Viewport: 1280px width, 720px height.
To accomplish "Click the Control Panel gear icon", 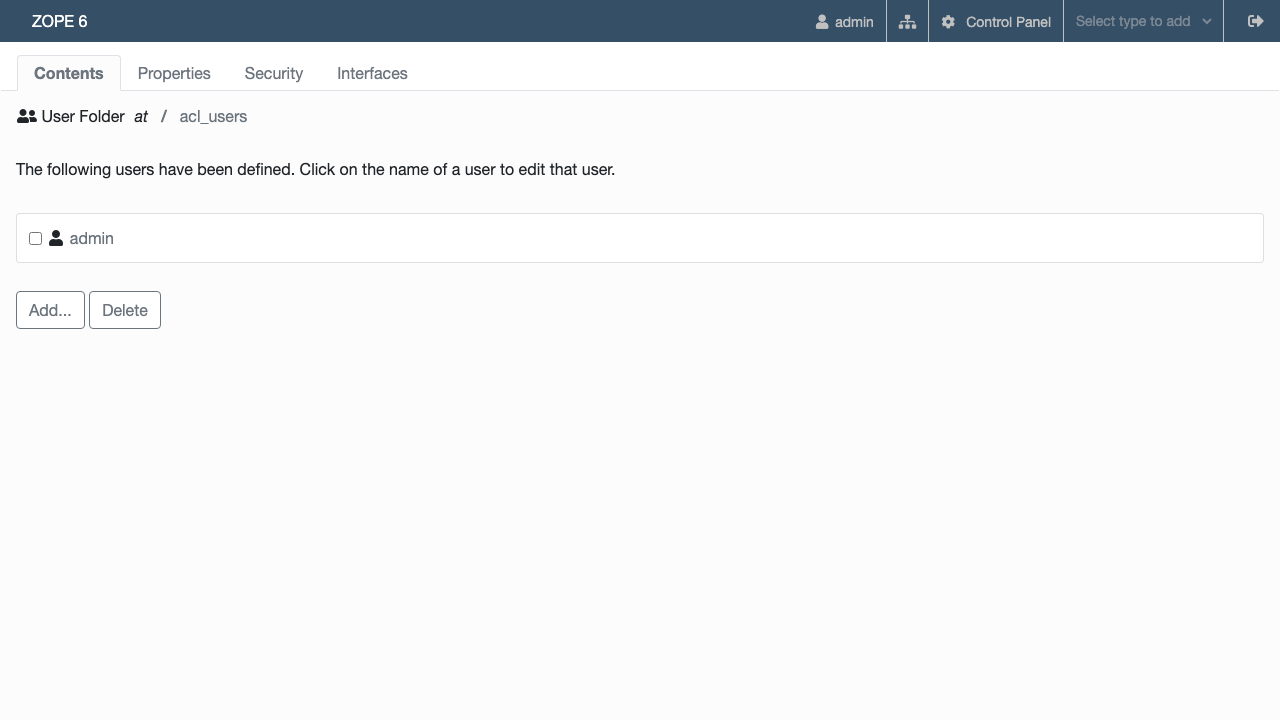I will pos(948,21).
